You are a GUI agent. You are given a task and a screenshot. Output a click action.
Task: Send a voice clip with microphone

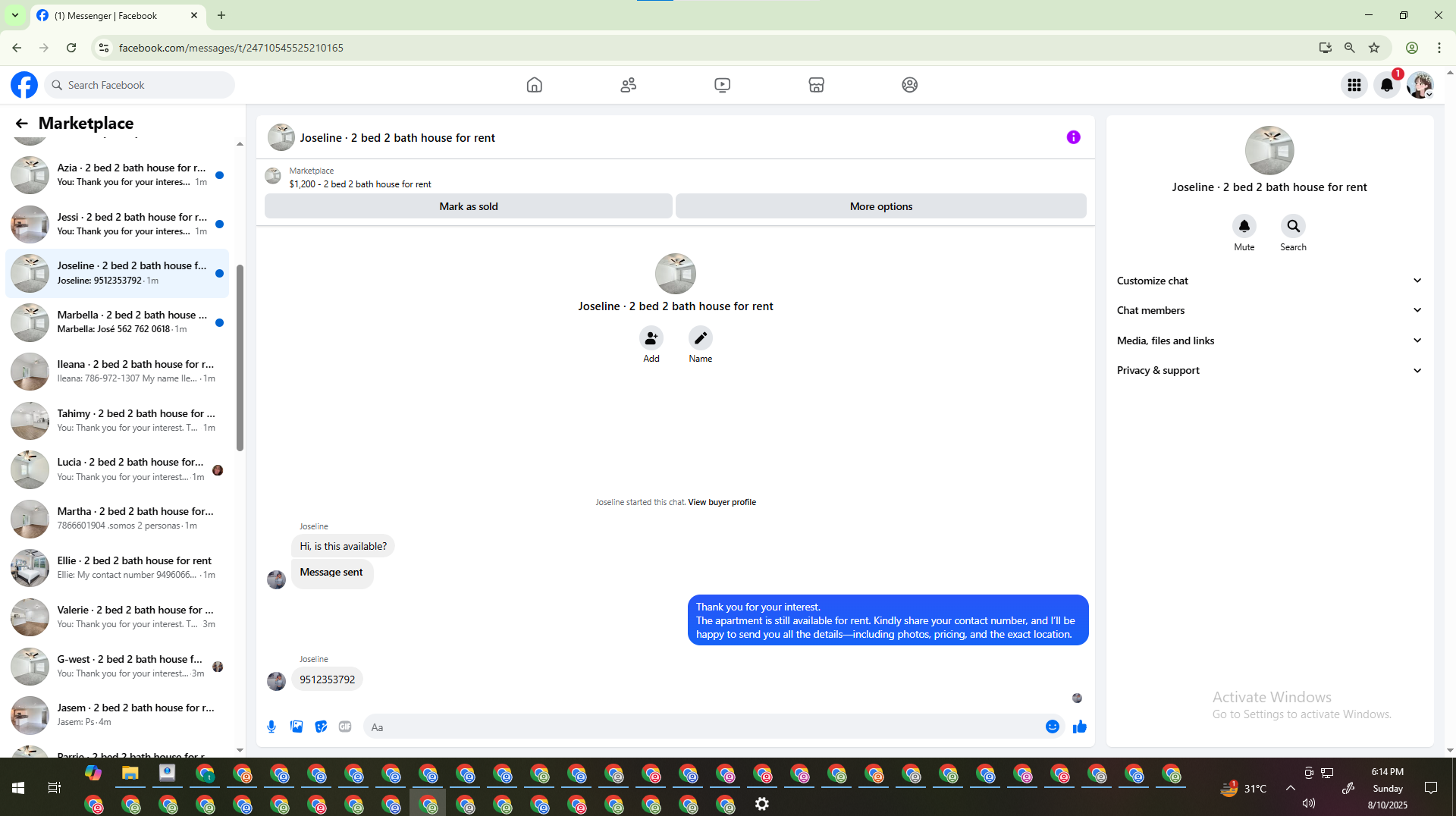[x=271, y=727]
